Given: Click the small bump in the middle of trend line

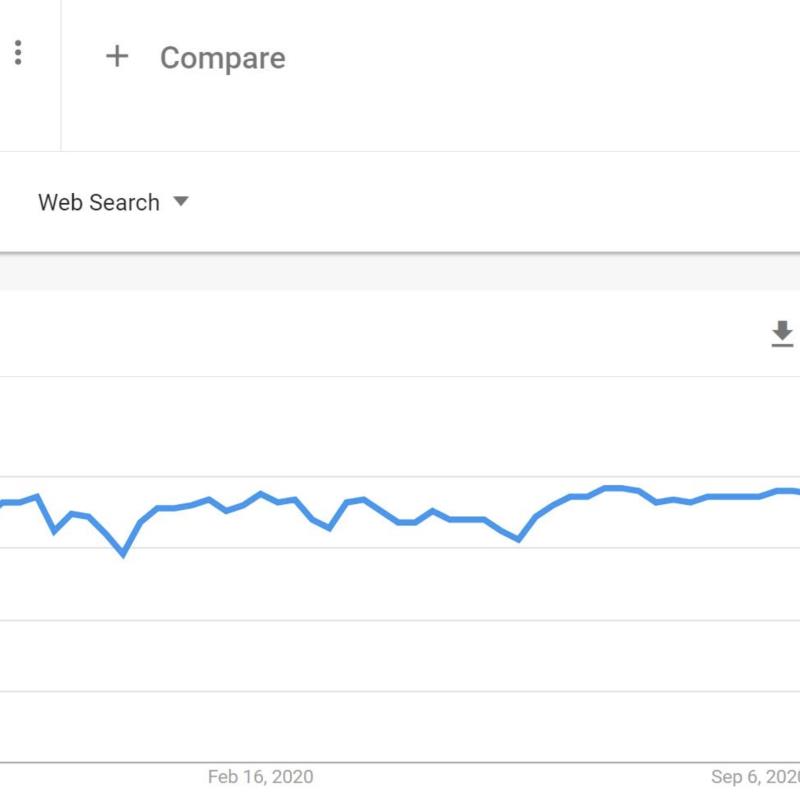Looking at the screenshot, I should (432, 510).
